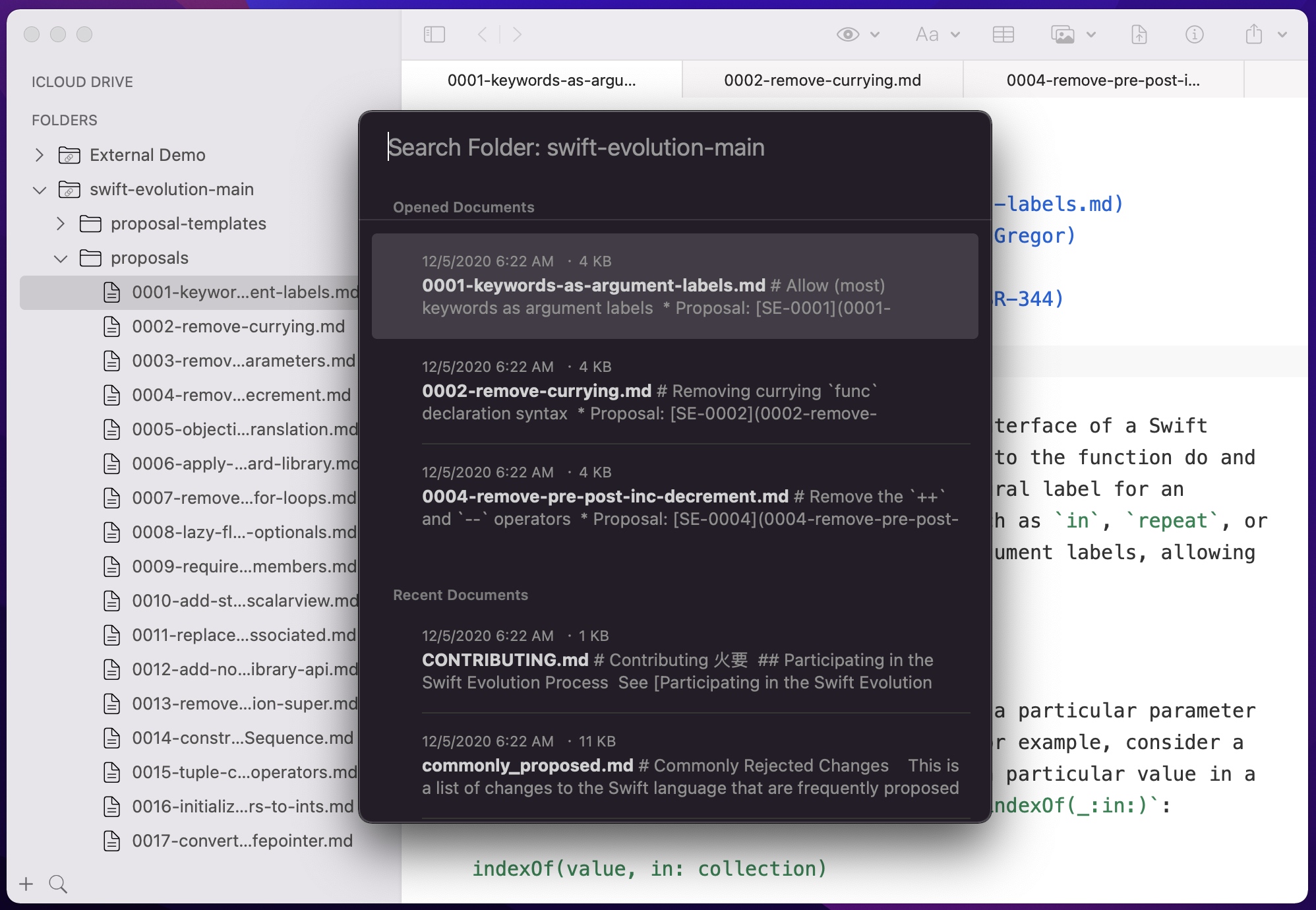The height and width of the screenshot is (910, 1316).
Task: Navigate forward with right arrow
Action: (518, 34)
